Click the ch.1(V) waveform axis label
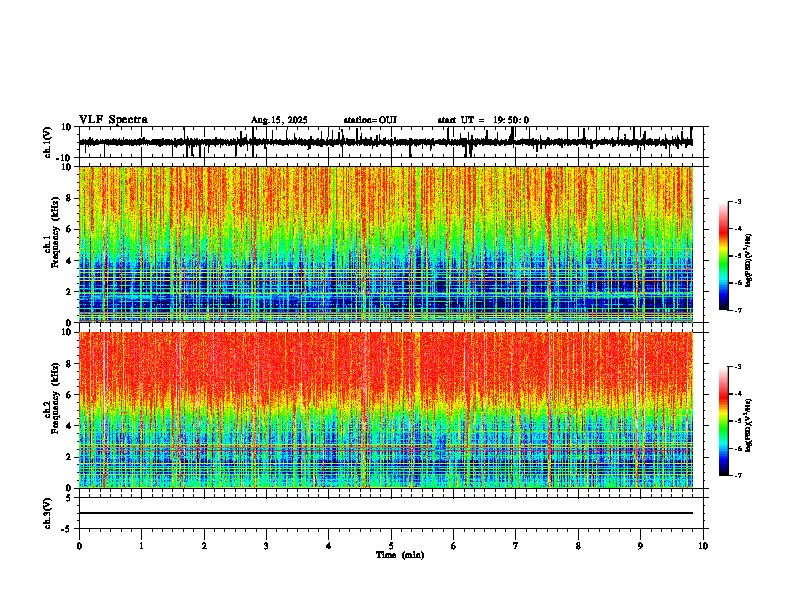The height and width of the screenshot is (612, 792). pos(48,142)
